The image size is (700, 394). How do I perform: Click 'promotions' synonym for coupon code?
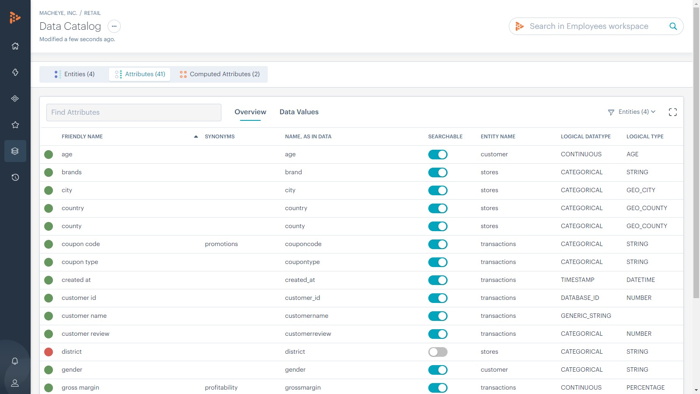[x=221, y=244]
